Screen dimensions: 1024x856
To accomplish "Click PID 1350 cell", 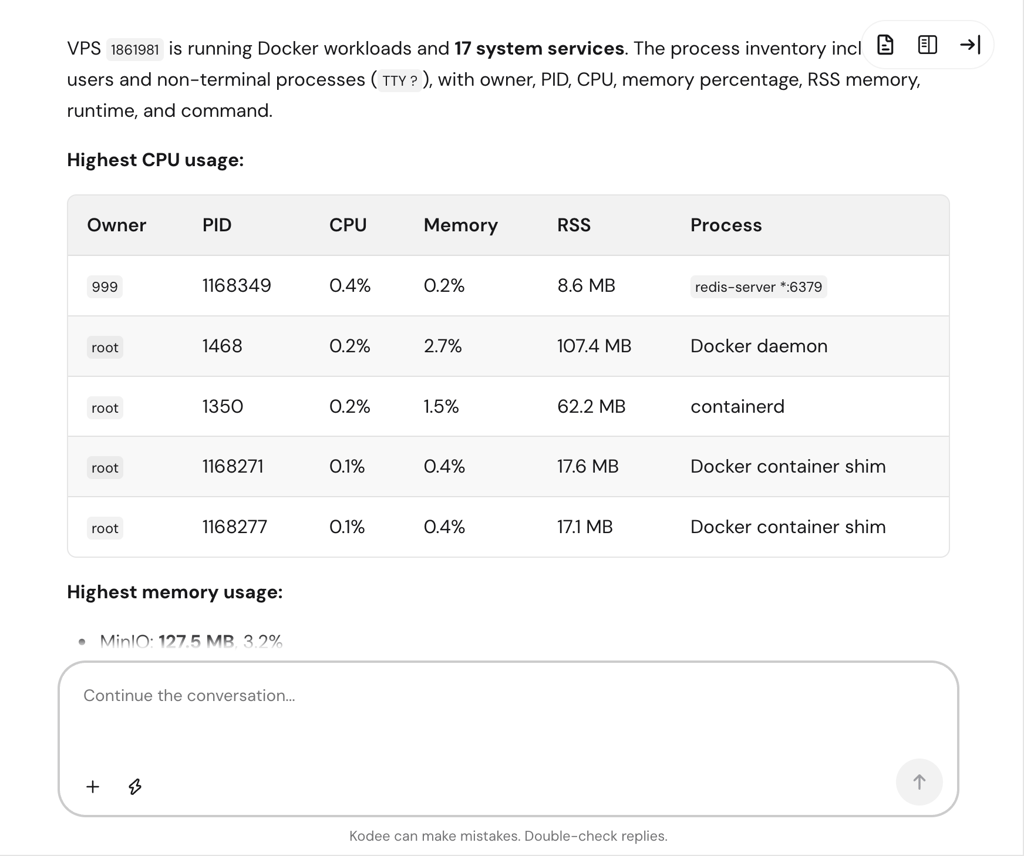I will pyautogui.click(x=222, y=406).
